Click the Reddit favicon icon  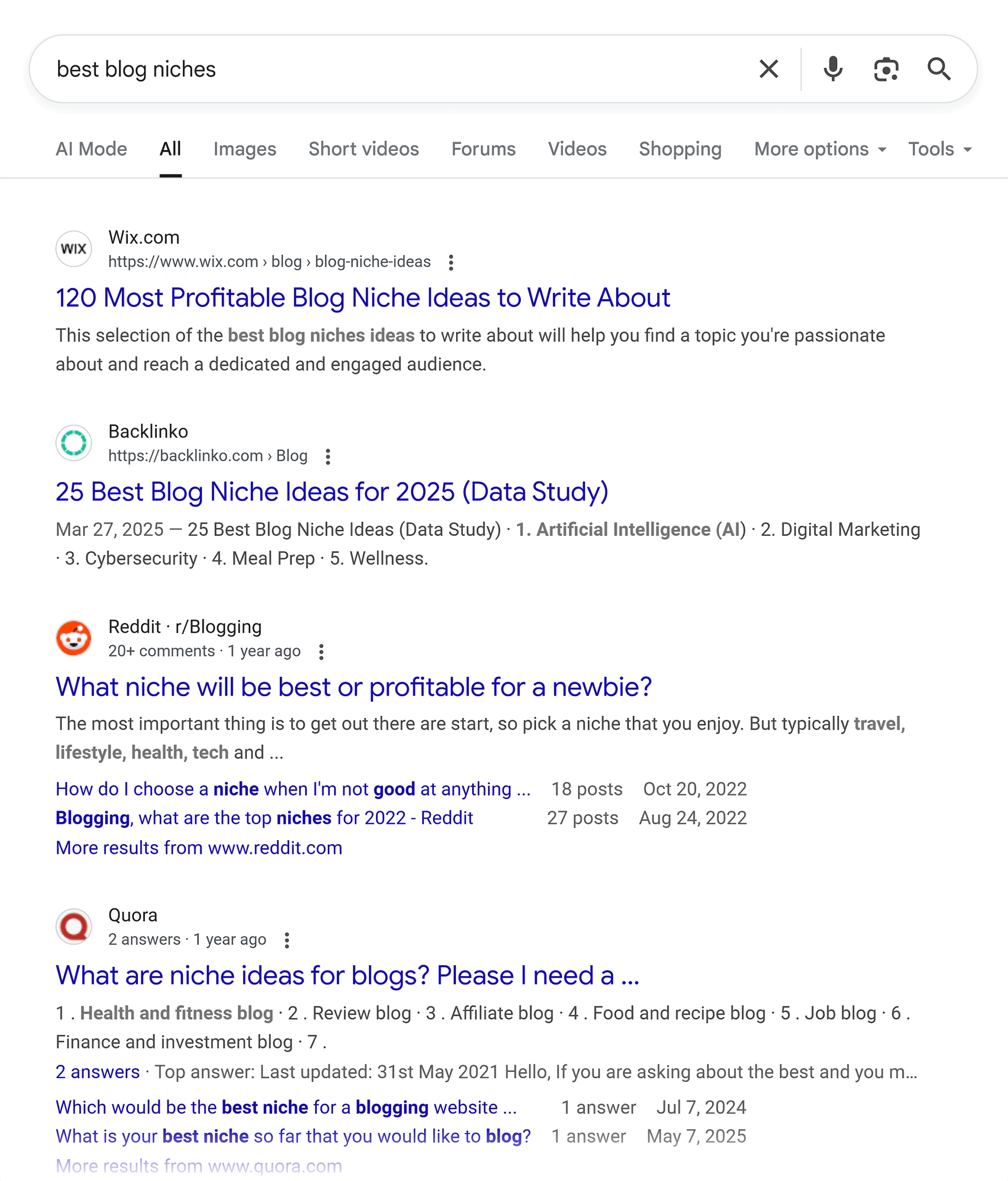73,638
